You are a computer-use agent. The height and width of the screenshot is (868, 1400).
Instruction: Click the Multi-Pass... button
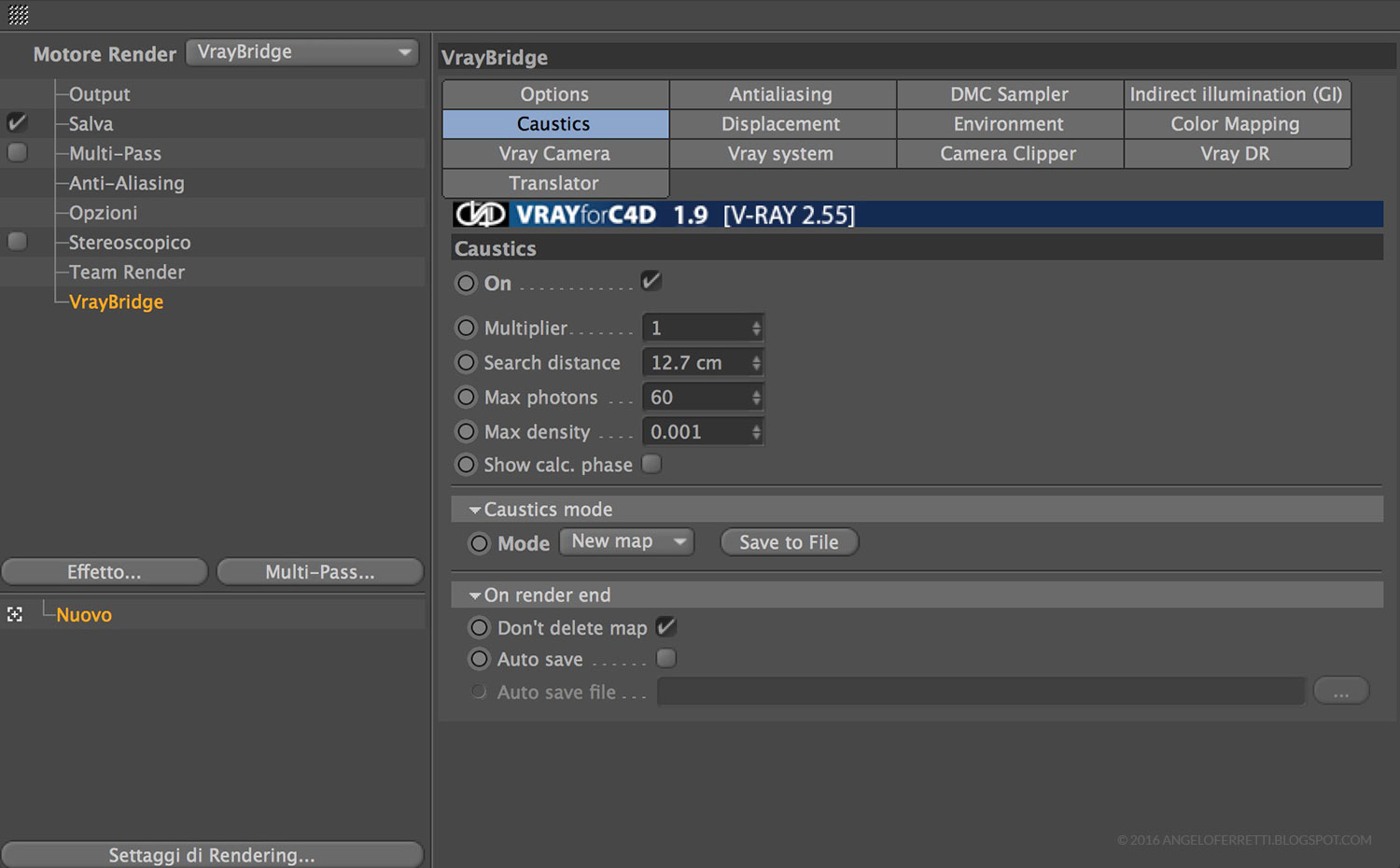[320, 572]
